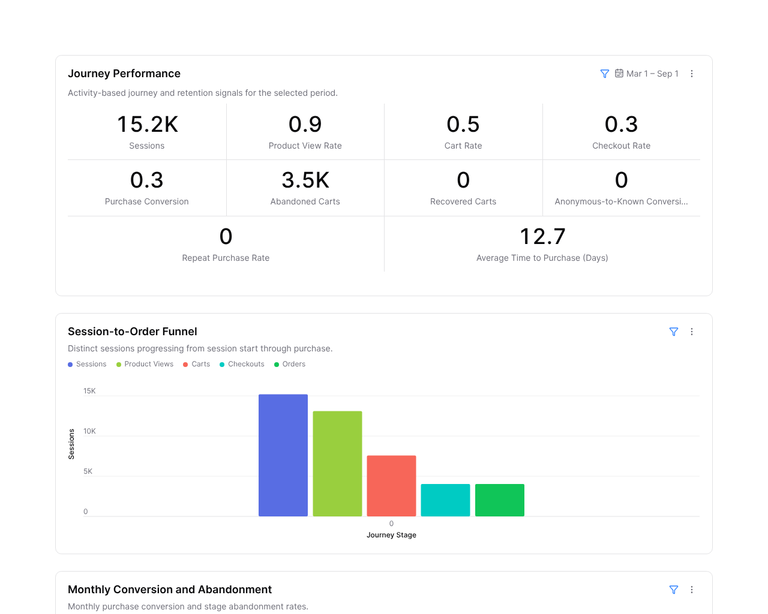Click the blue Sessions bar in funnel
Image resolution: width=768 pixels, height=614 pixels.
(283, 455)
